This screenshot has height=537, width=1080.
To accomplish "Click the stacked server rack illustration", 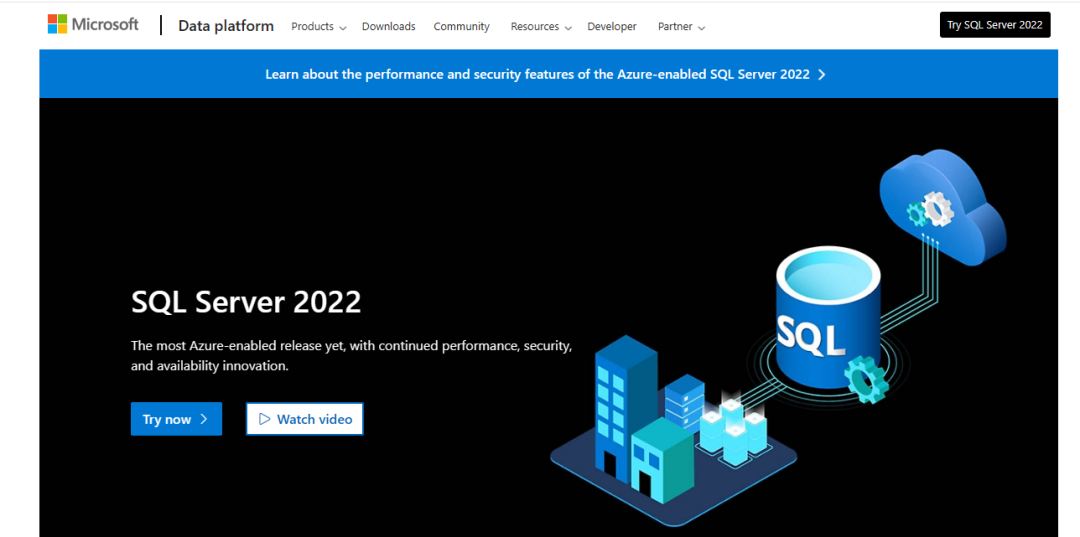I will tap(685, 400).
